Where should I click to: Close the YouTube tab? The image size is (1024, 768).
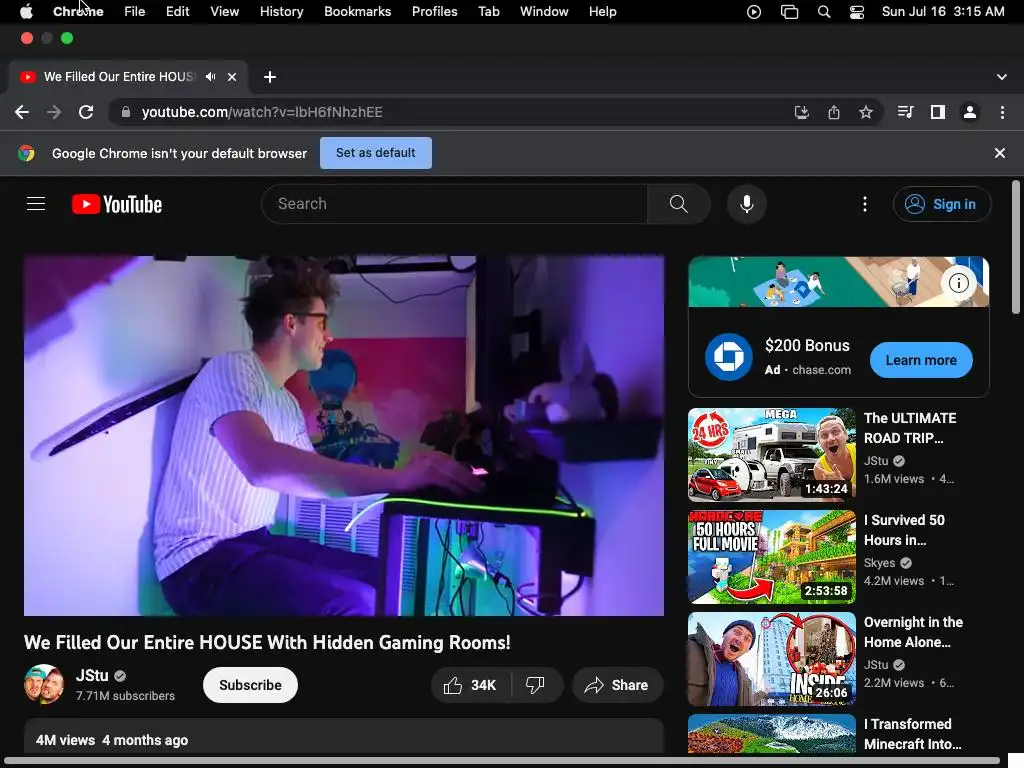(x=232, y=77)
